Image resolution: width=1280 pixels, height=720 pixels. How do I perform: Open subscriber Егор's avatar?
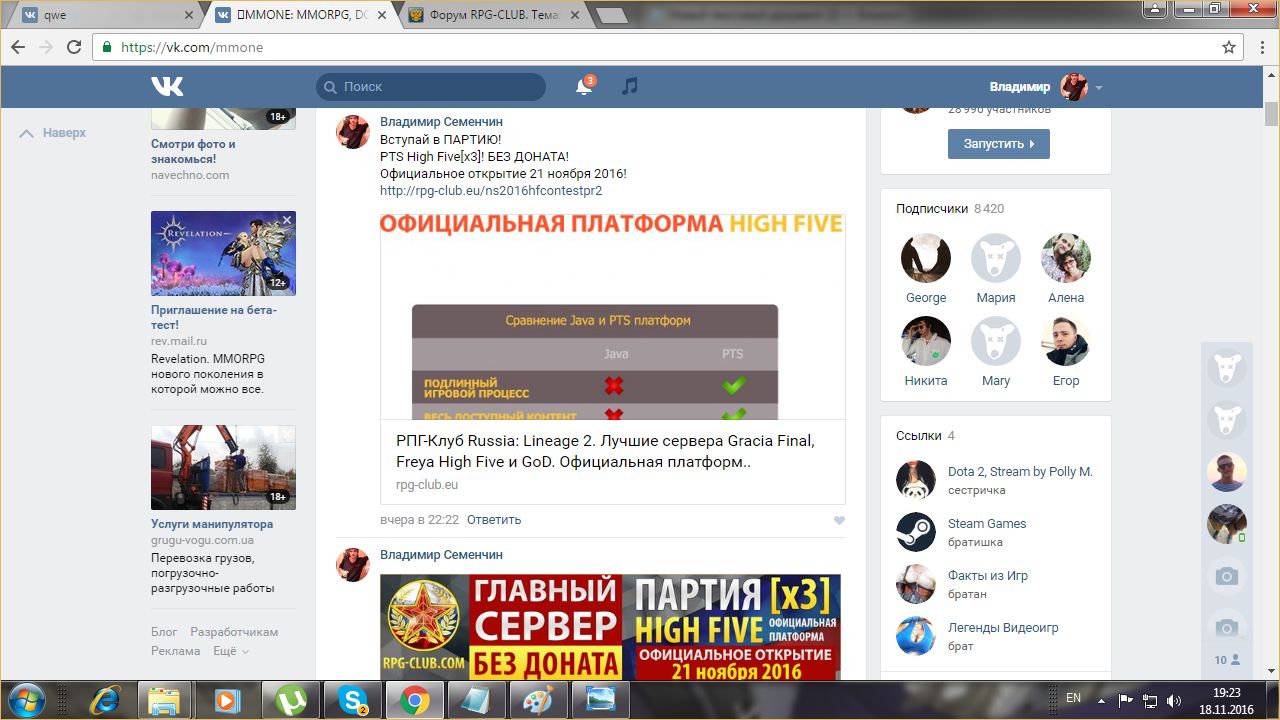pyautogui.click(x=1066, y=341)
